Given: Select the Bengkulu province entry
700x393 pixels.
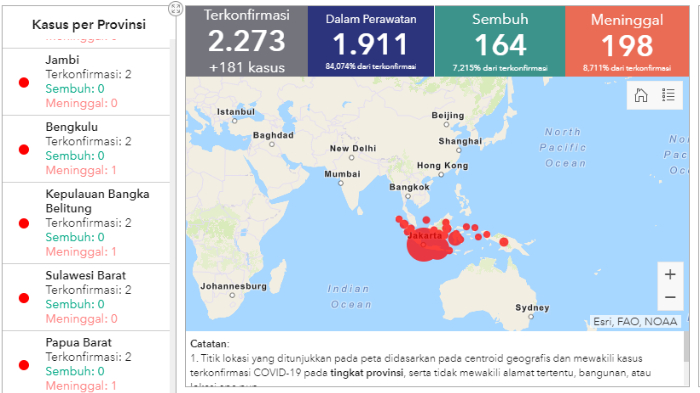Looking at the screenshot, I should tap(86, 149).
